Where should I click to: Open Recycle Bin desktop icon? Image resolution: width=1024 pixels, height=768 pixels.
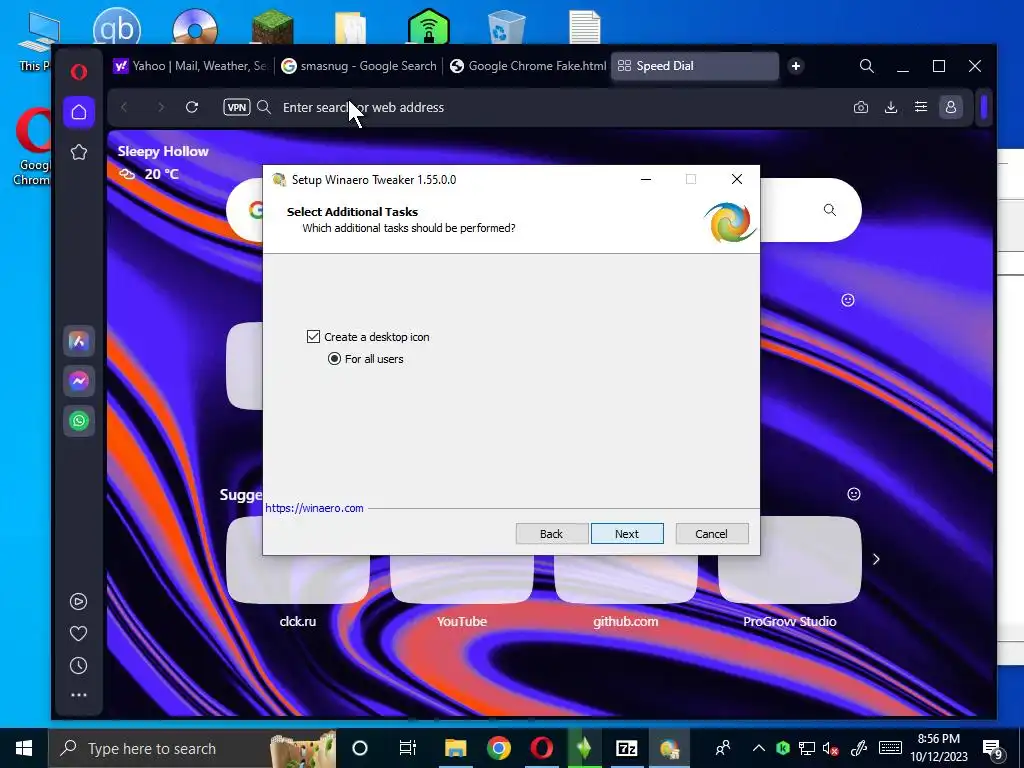(506, 28)
